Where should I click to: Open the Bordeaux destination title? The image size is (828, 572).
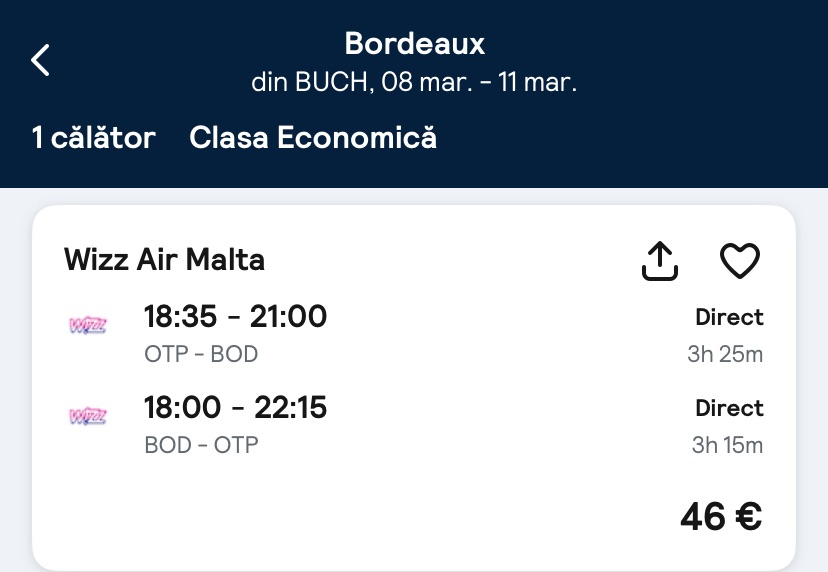pos(414,43)
